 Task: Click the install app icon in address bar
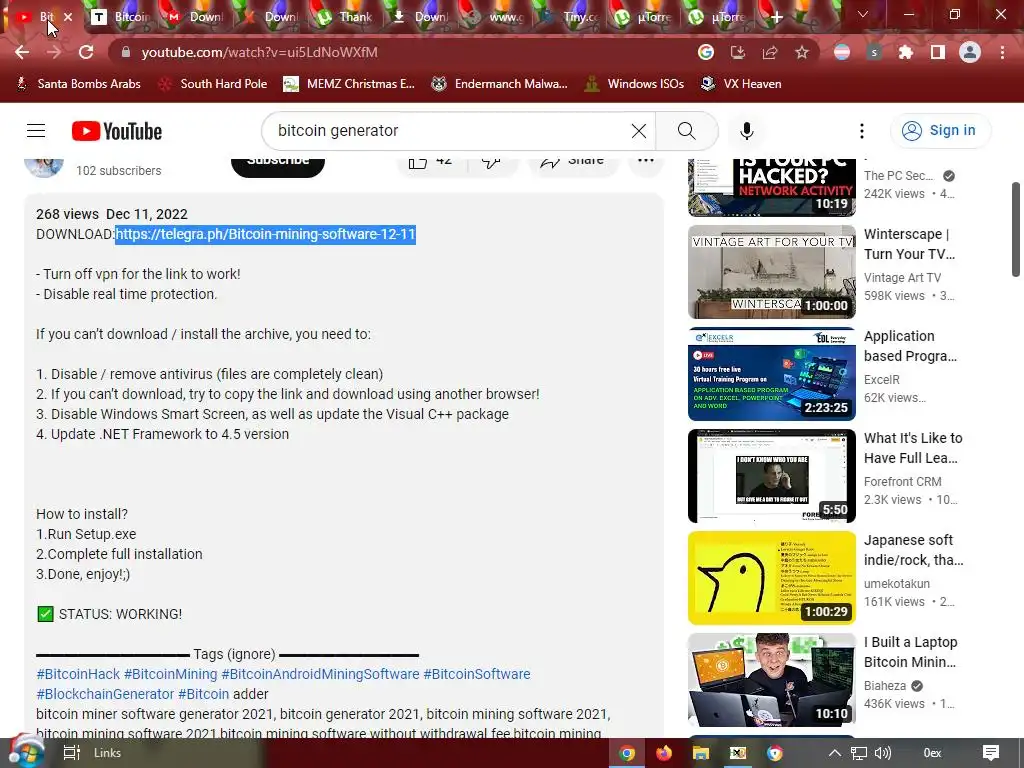[737, 52]
